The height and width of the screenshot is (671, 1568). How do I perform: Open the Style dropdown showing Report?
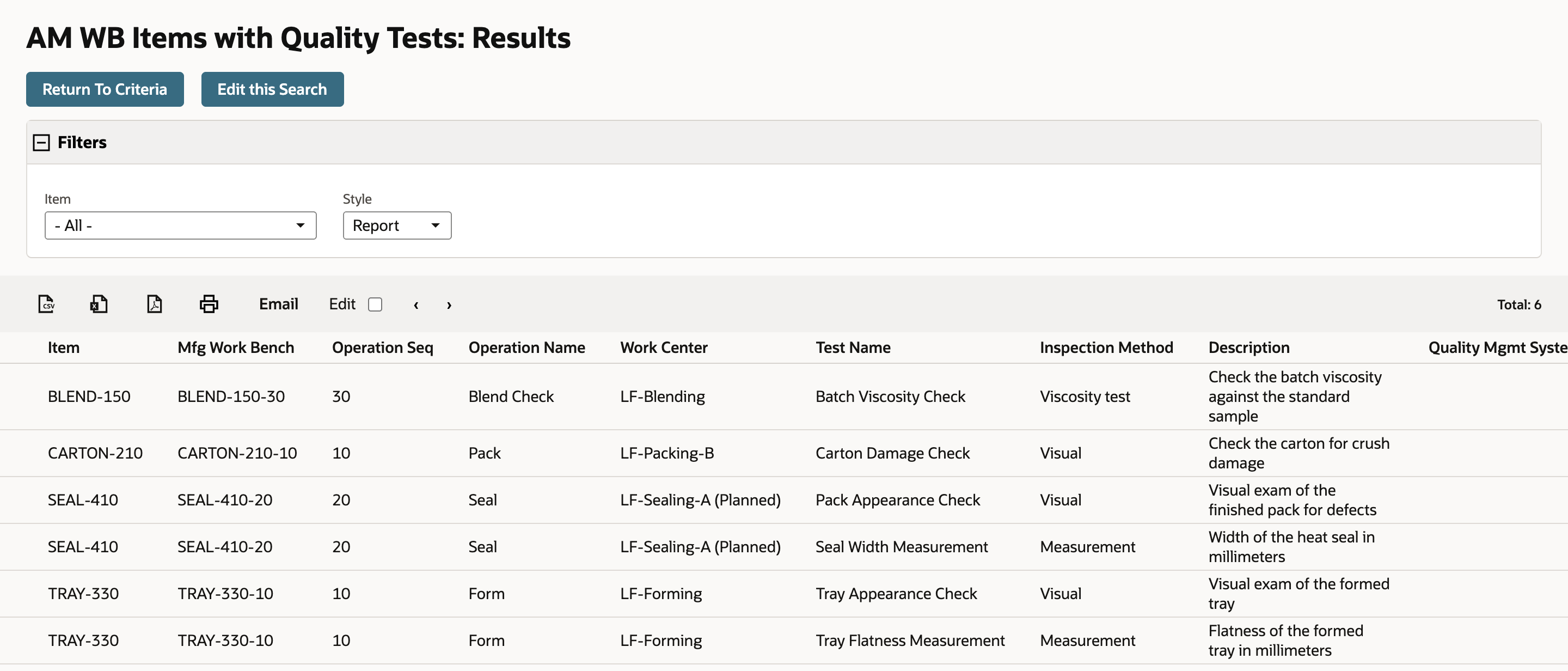tap(397, 225)
